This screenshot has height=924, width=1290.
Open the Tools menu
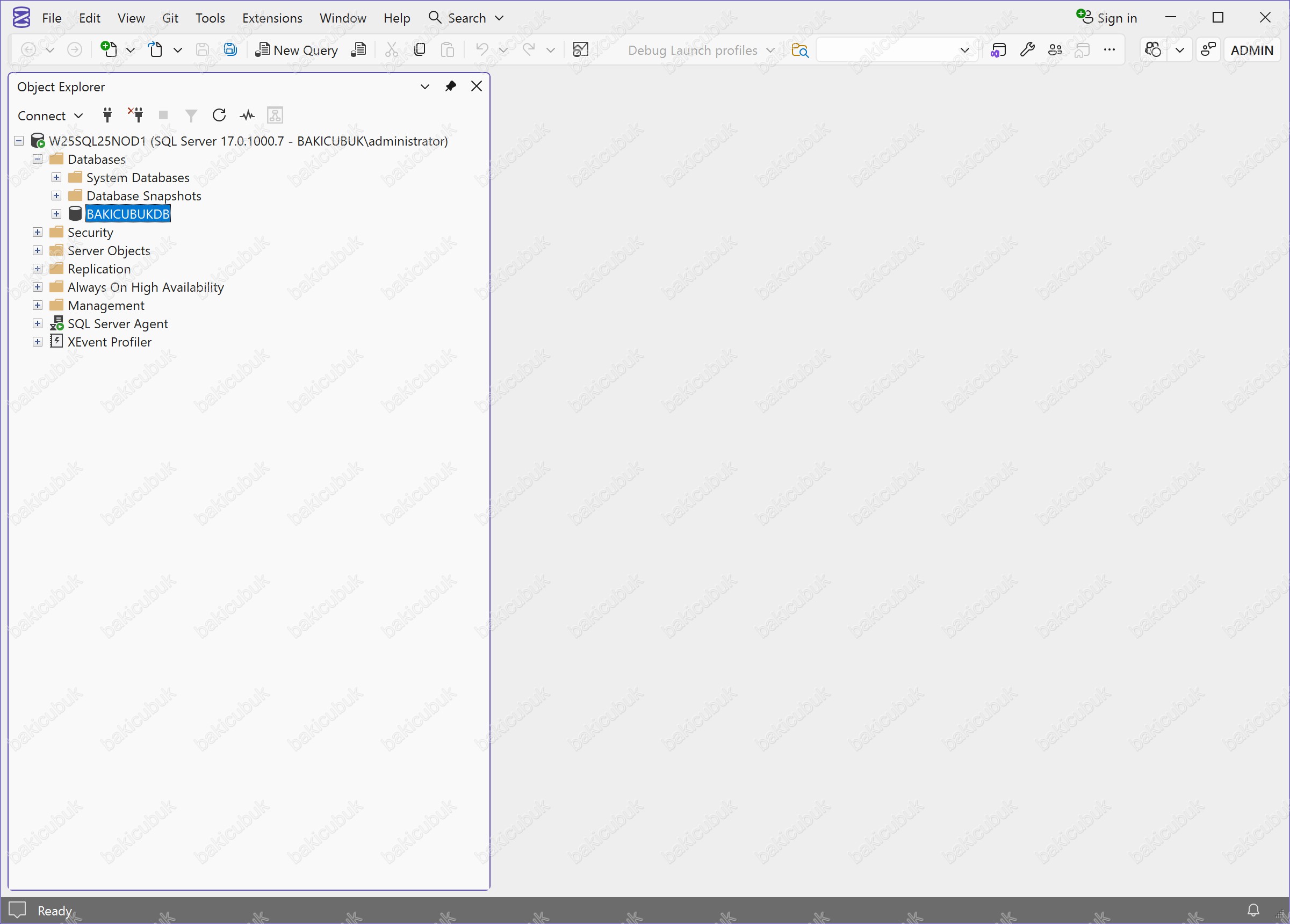[x=210, y=18]
